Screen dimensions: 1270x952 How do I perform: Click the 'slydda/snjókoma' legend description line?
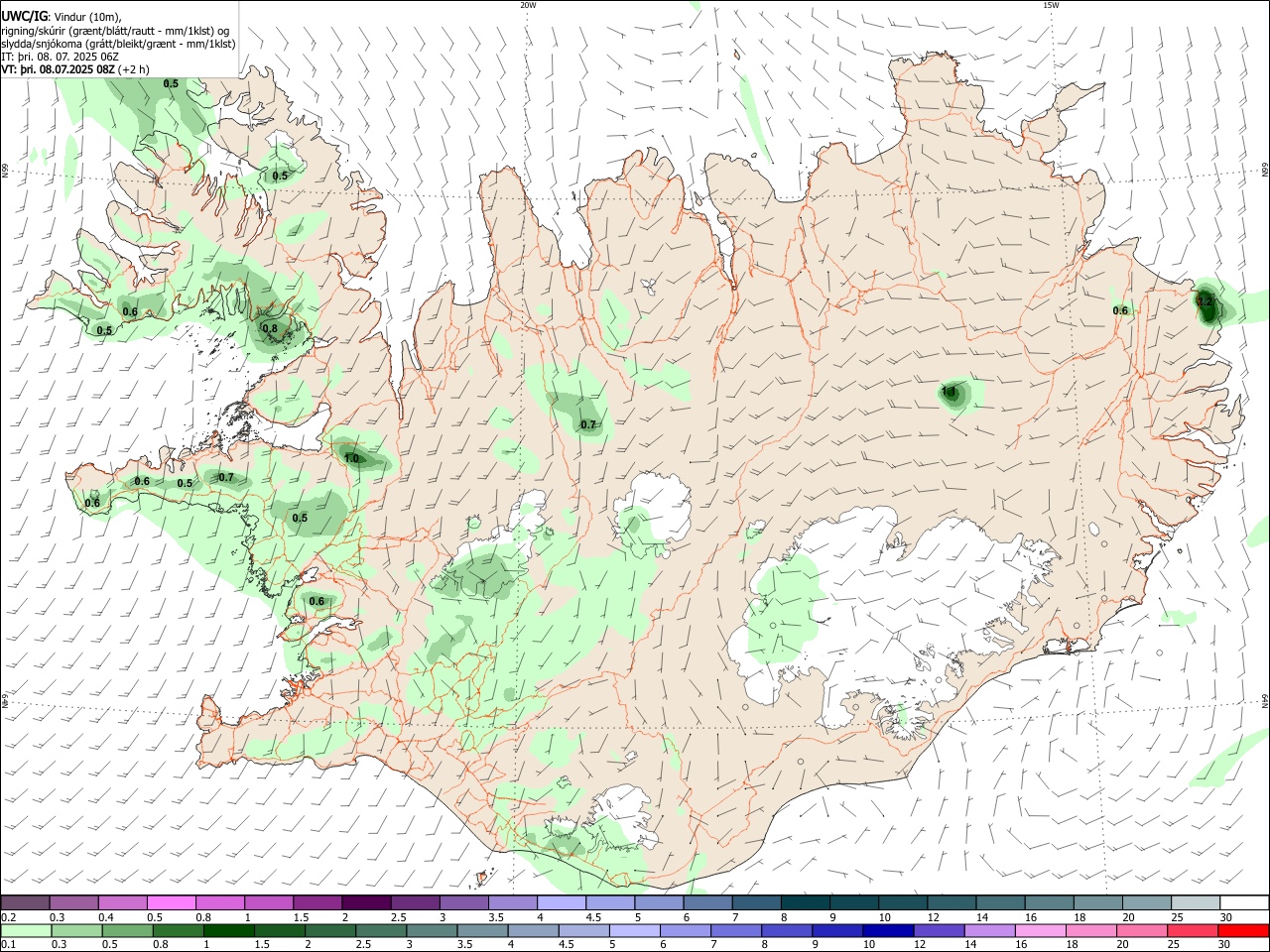(x=118, y=44)
